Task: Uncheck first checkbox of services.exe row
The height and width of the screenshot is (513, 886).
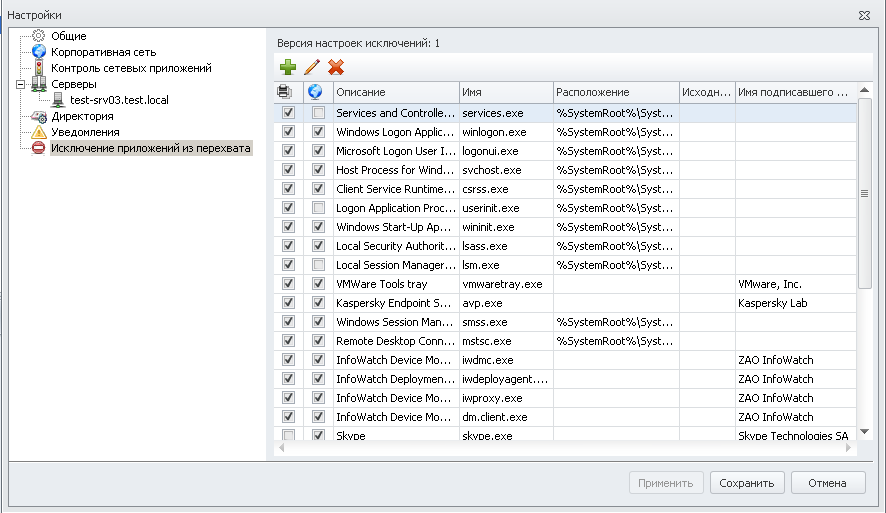Action: (288, 113)
